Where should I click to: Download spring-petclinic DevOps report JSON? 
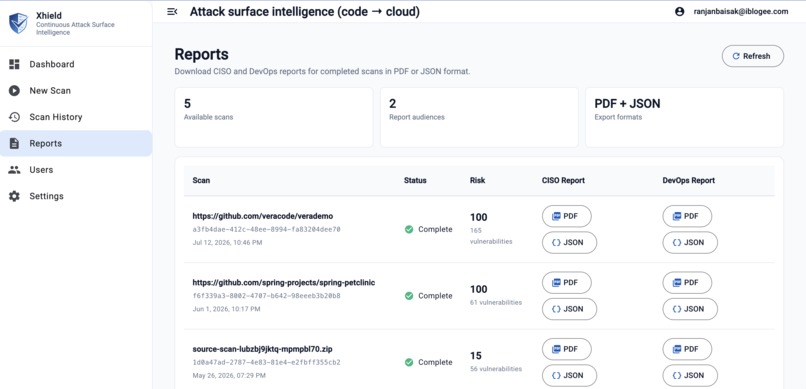pyautogui.click(x=690, y=309)
